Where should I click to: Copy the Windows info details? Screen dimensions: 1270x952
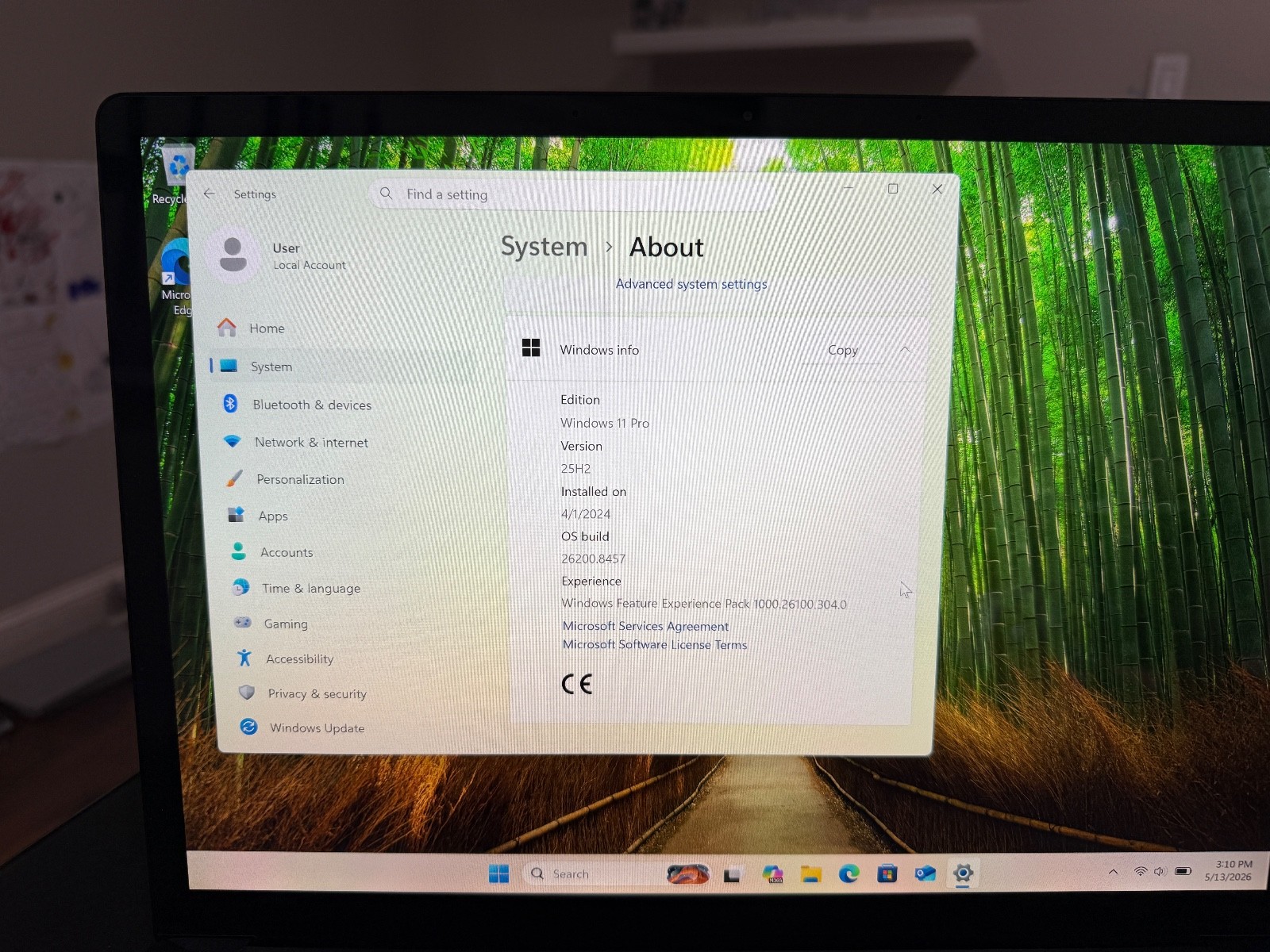(x=843, y=350)
